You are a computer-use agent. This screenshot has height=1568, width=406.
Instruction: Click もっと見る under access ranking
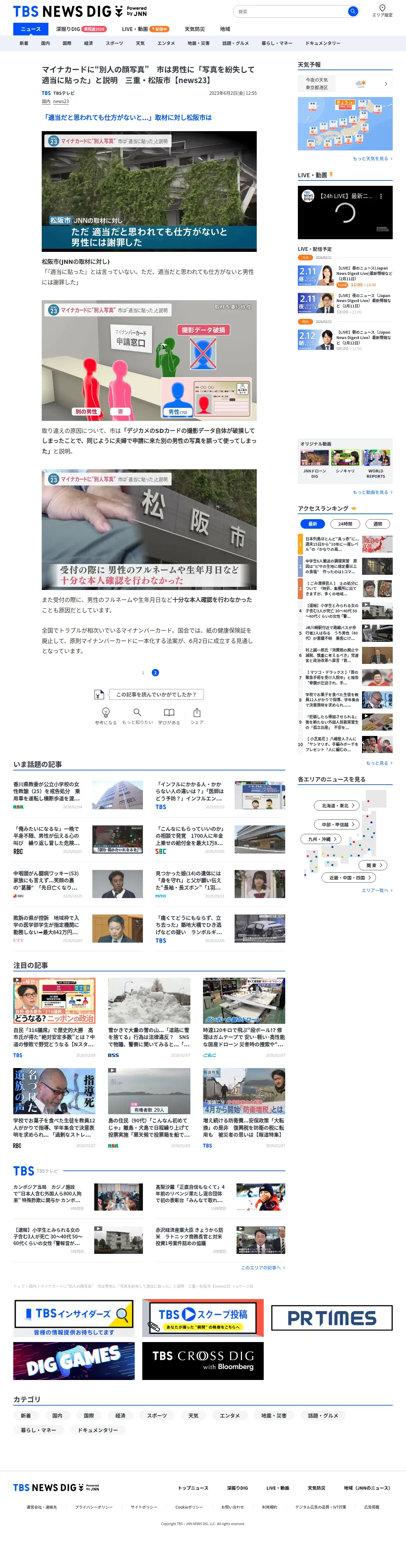(379, 763)
